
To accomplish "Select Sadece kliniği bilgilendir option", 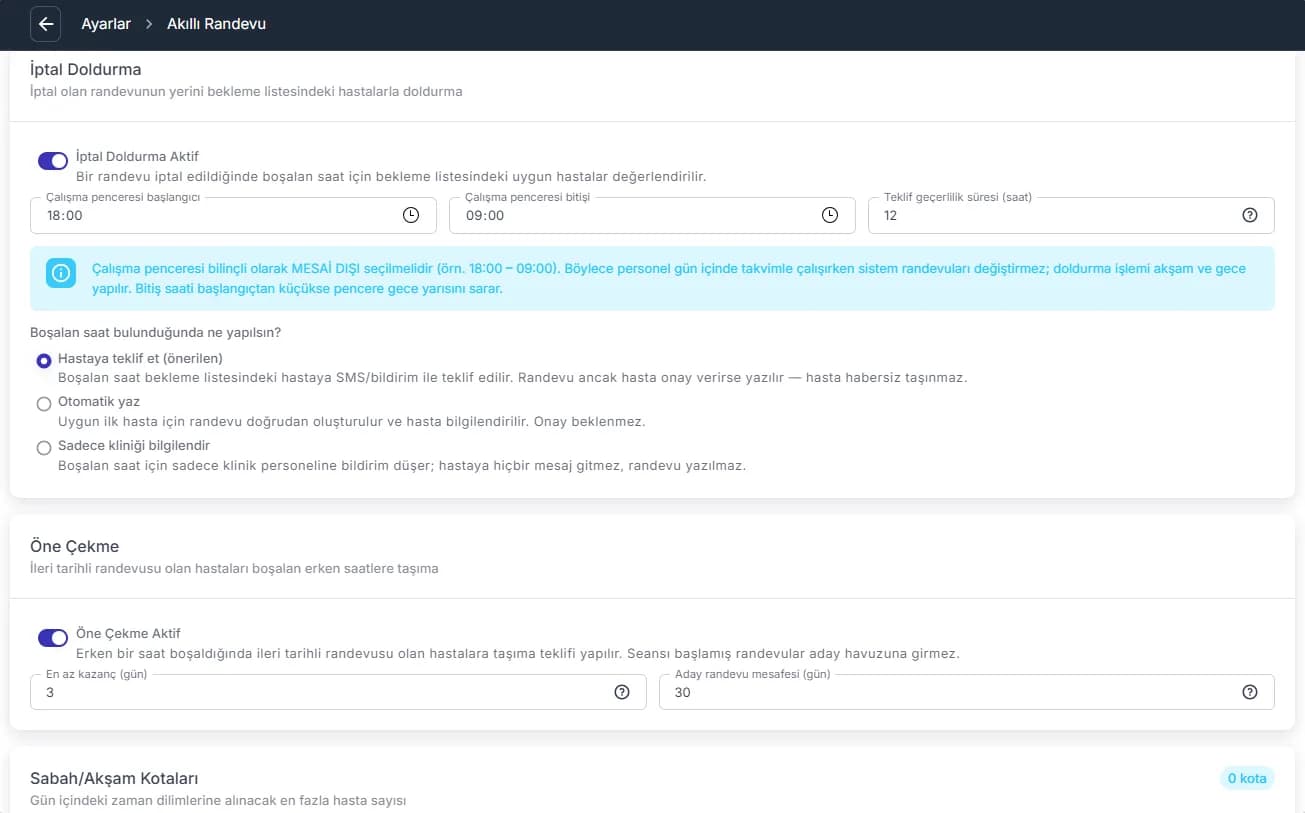I will 44,448.
